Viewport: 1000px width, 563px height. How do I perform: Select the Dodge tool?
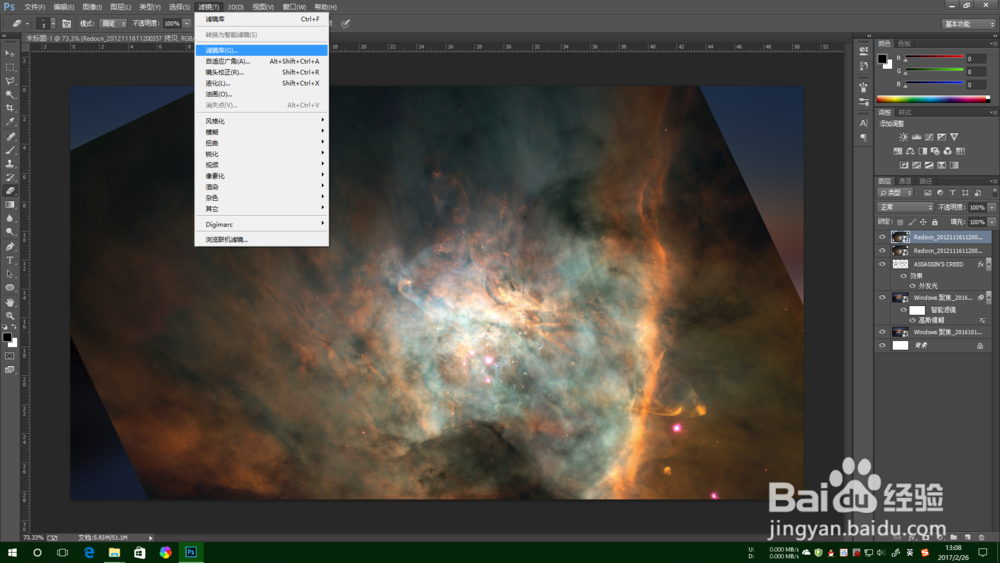coord(10,232)
